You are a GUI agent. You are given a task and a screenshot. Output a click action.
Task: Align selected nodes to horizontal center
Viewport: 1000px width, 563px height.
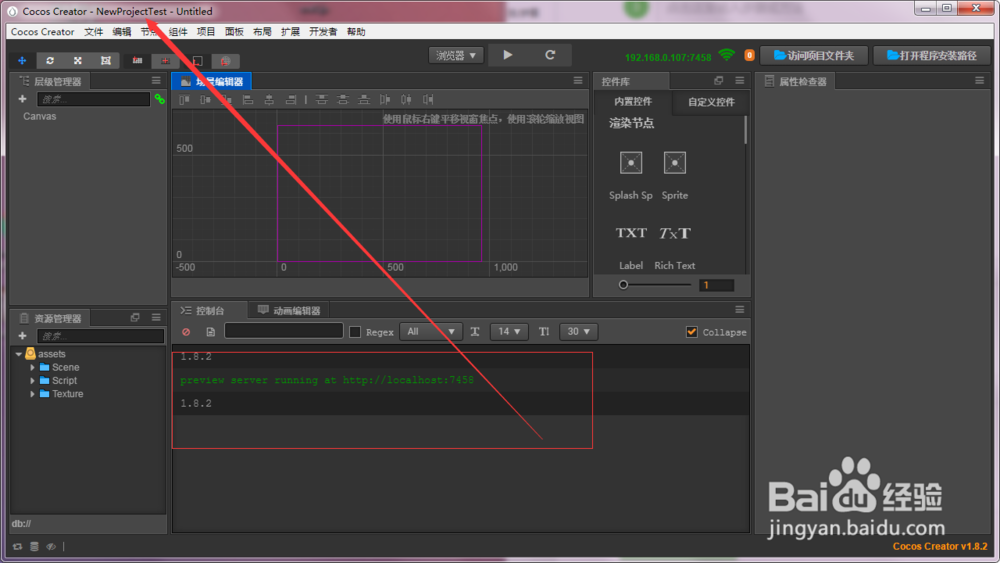coord(269,99)
